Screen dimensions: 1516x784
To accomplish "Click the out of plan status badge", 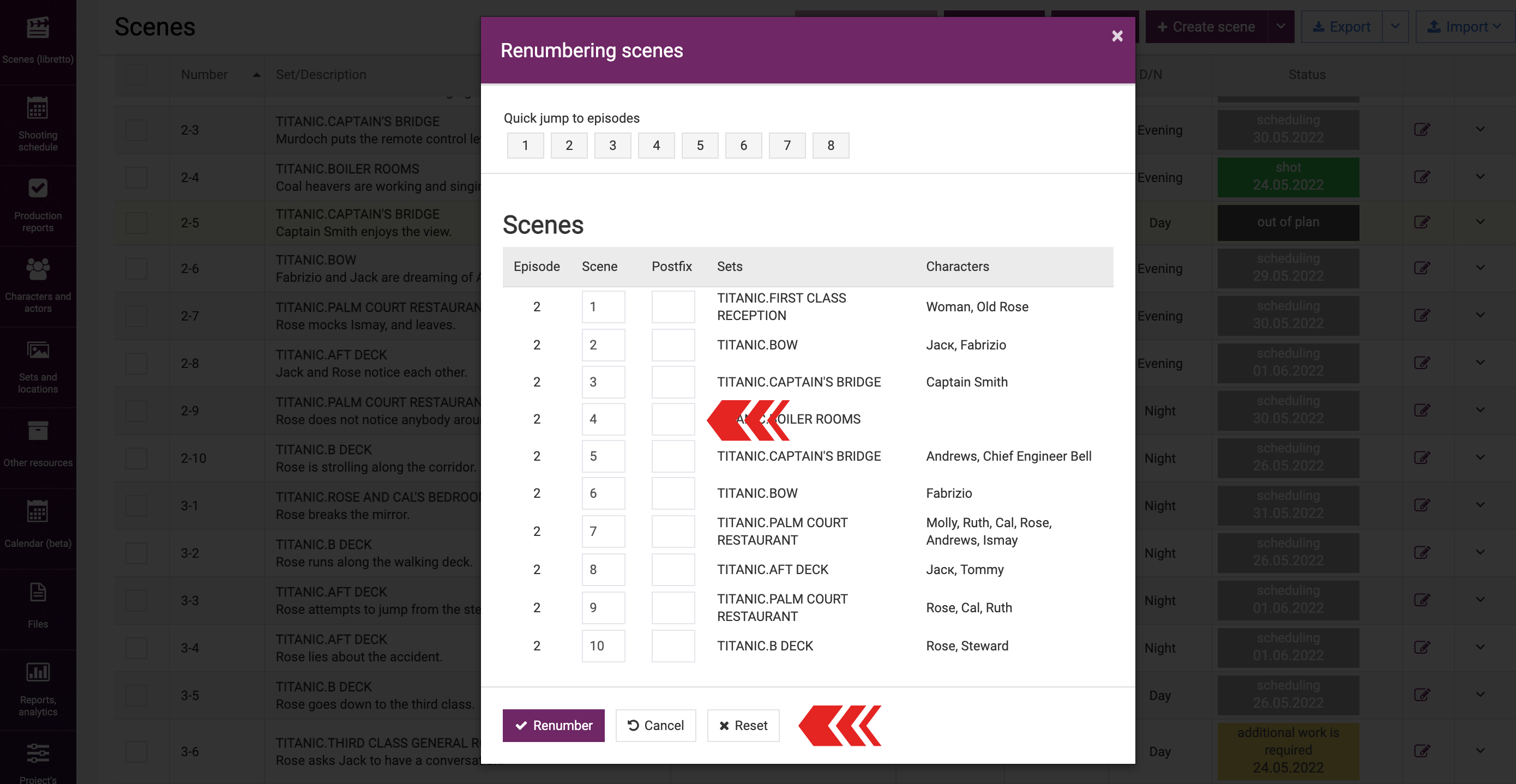I will point(1288,222).
